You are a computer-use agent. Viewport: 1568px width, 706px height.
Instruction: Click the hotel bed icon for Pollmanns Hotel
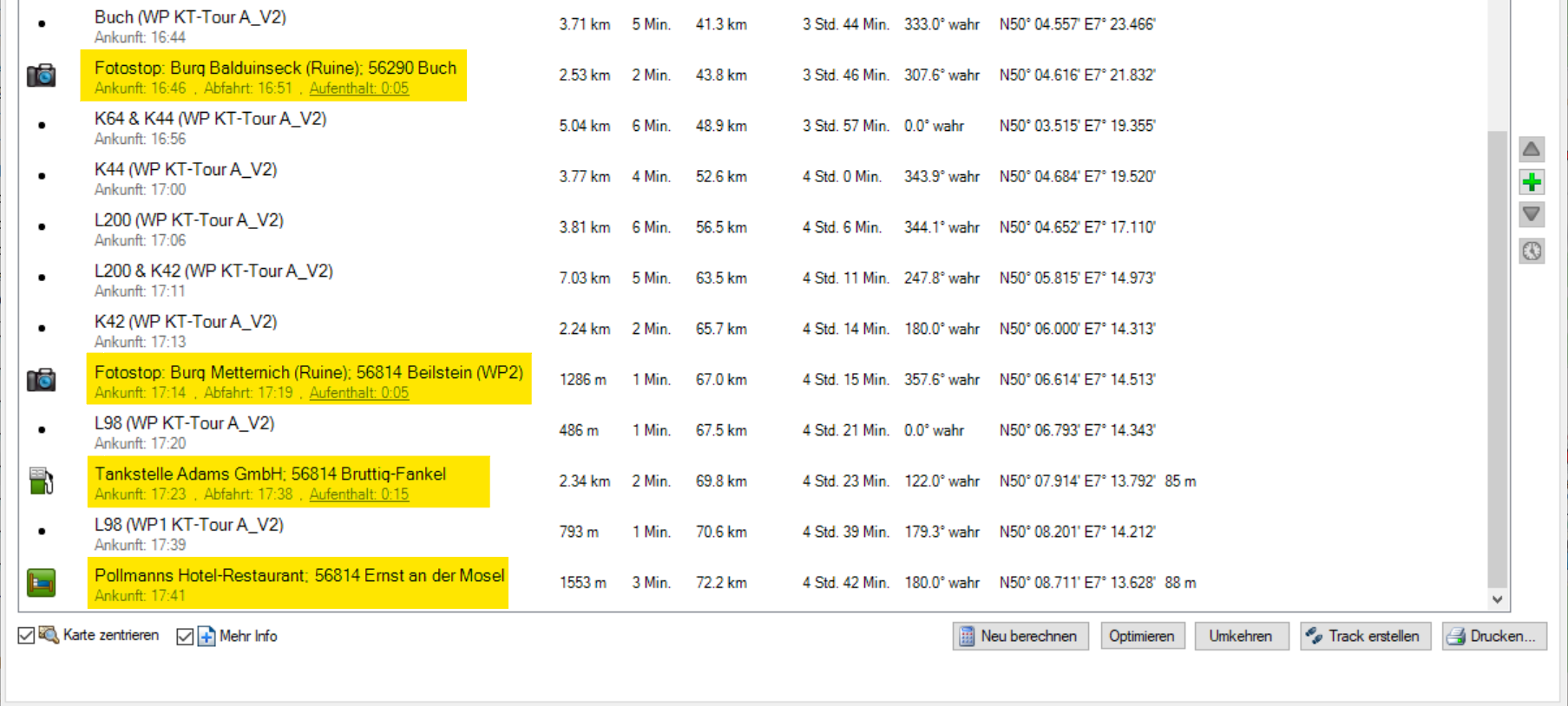click(x=41, y=583)
